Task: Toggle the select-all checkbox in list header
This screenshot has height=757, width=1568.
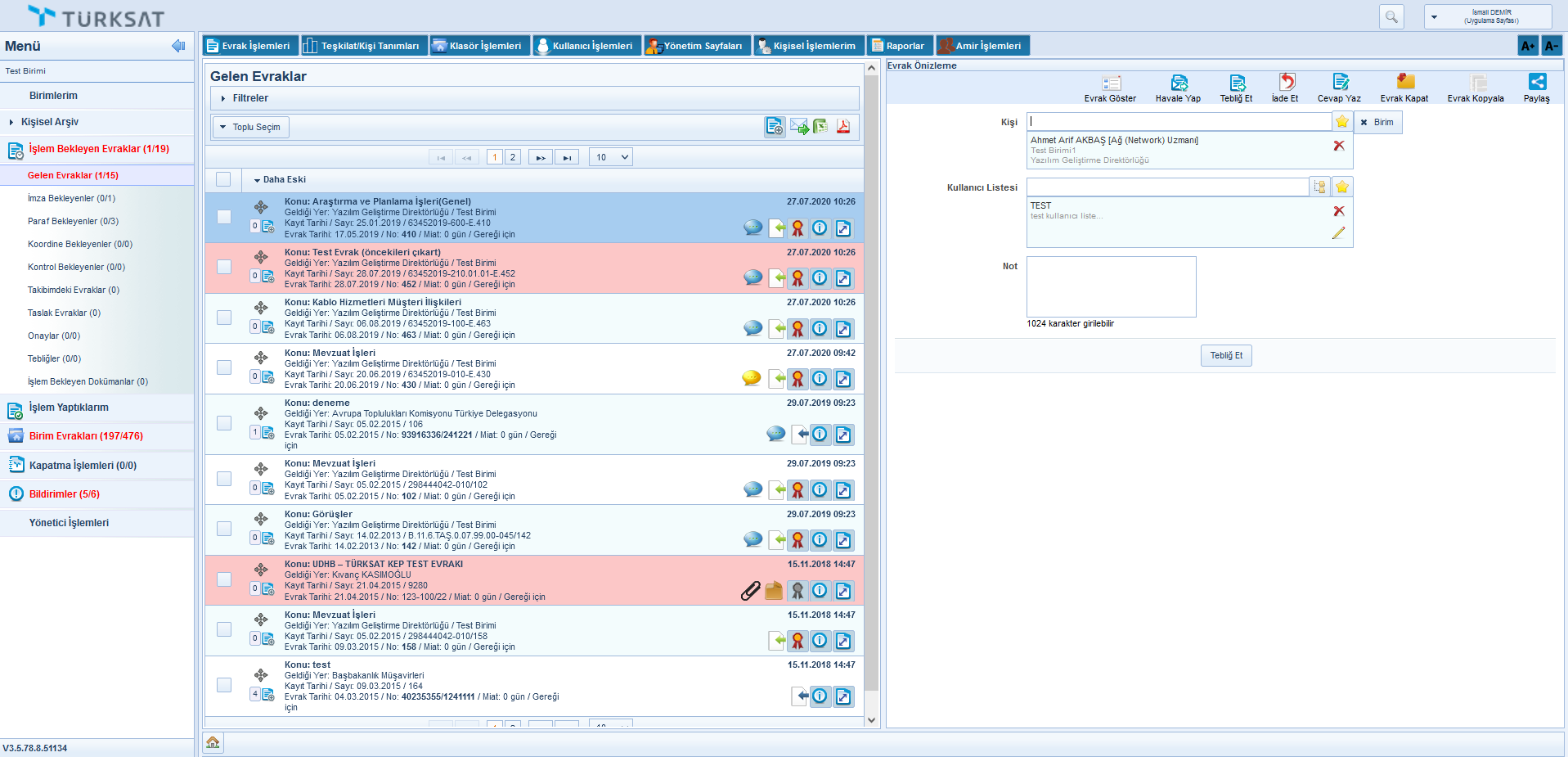Action: pyautogui.click(x=224, y=179)
